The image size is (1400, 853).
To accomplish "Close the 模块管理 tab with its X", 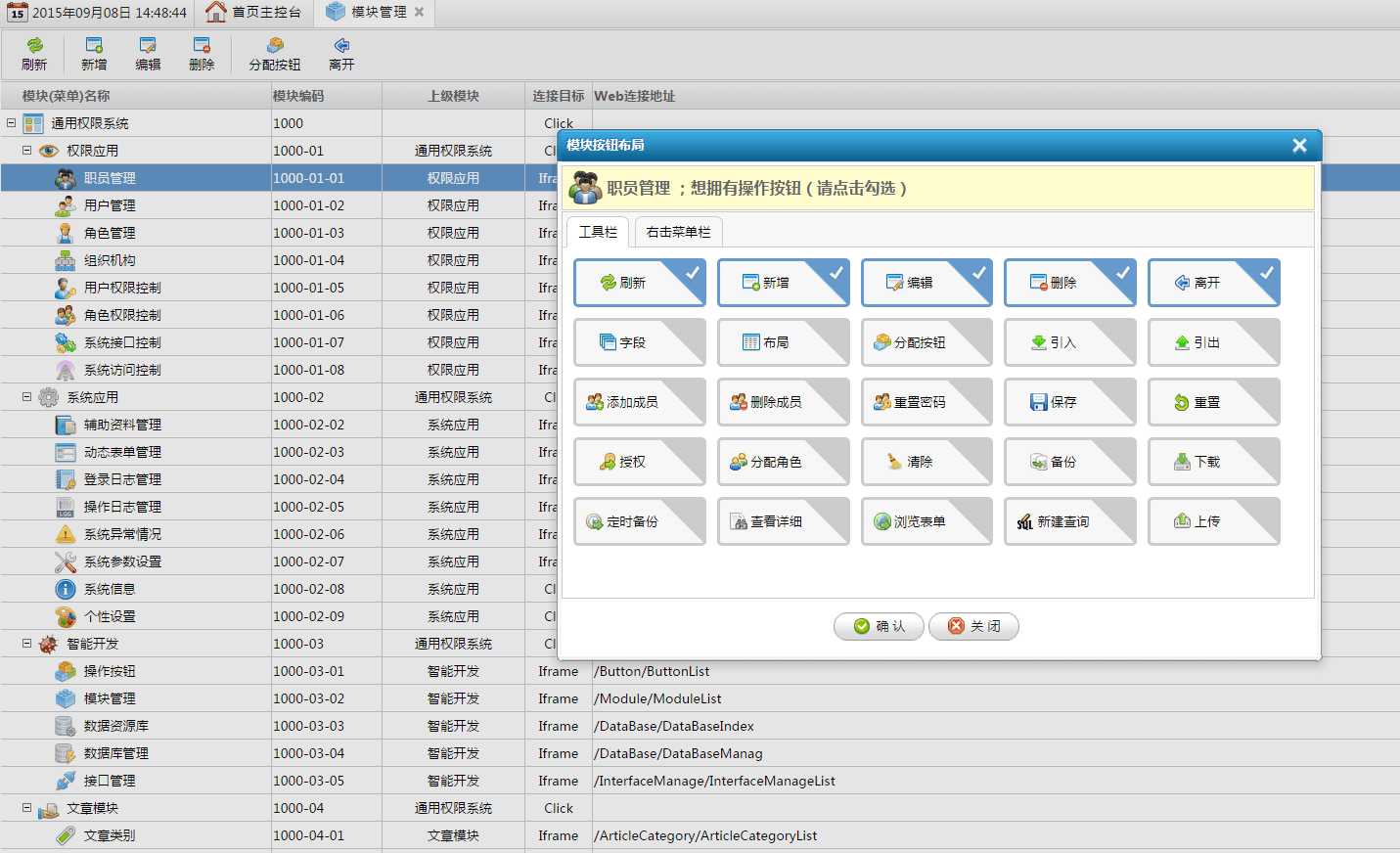I will tap(419, 13).
